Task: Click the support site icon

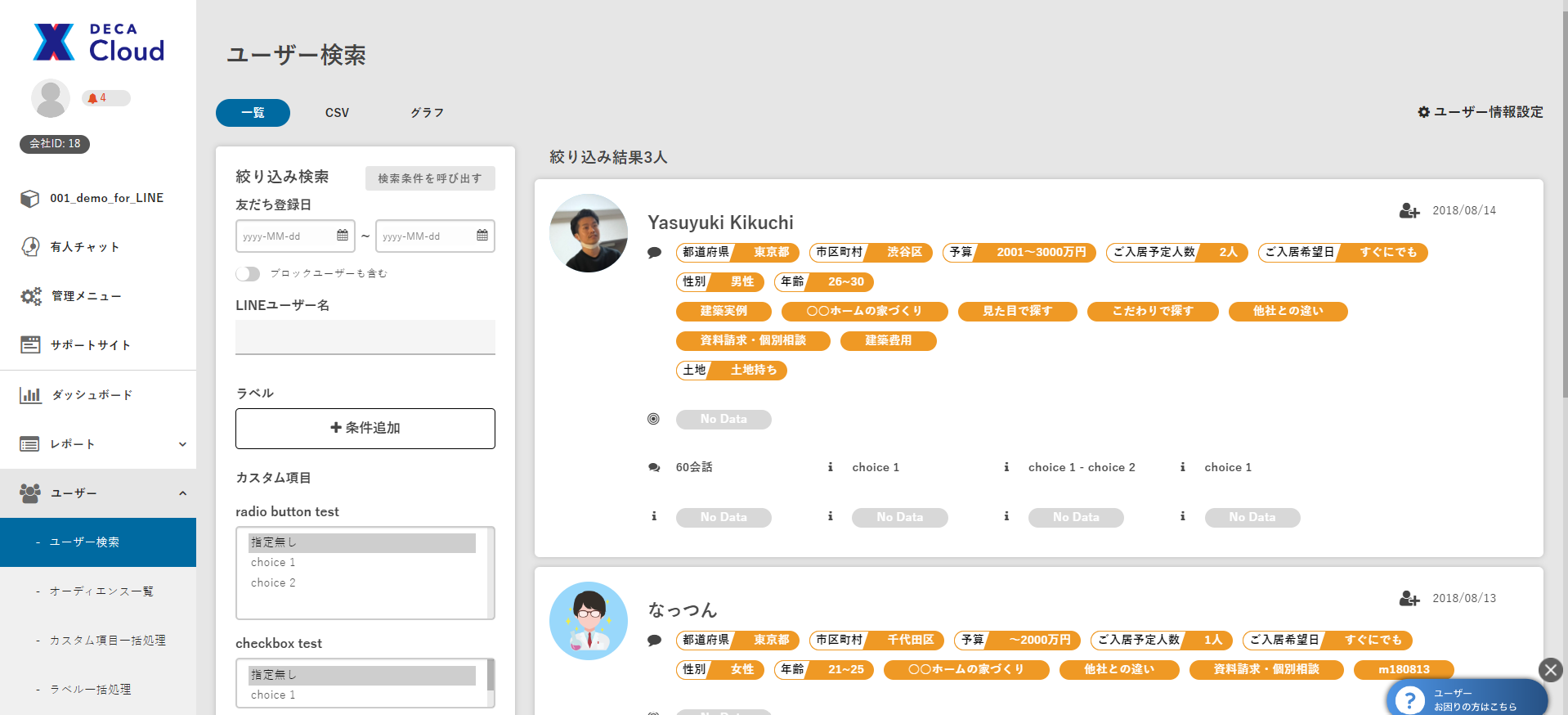Action: 30,345
